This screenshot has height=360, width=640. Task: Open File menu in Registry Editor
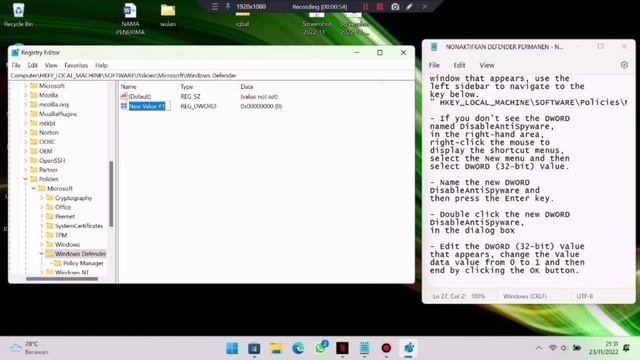(x=16, y=65)
